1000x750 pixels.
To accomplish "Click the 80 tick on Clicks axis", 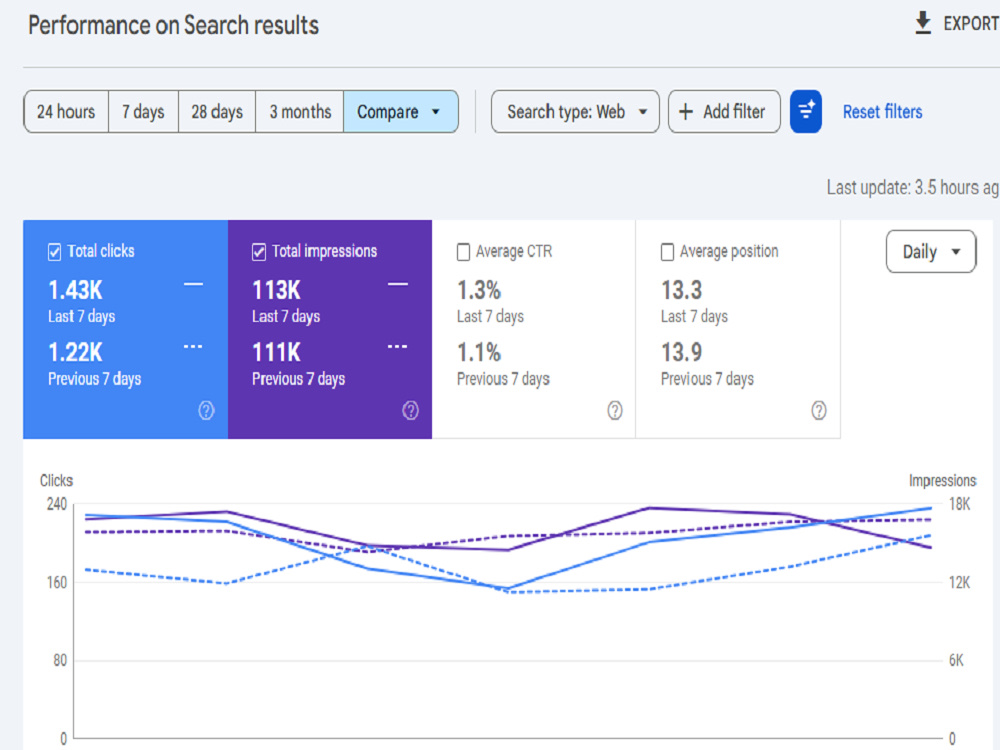I will pyautogui.click(x=60, y=660).
